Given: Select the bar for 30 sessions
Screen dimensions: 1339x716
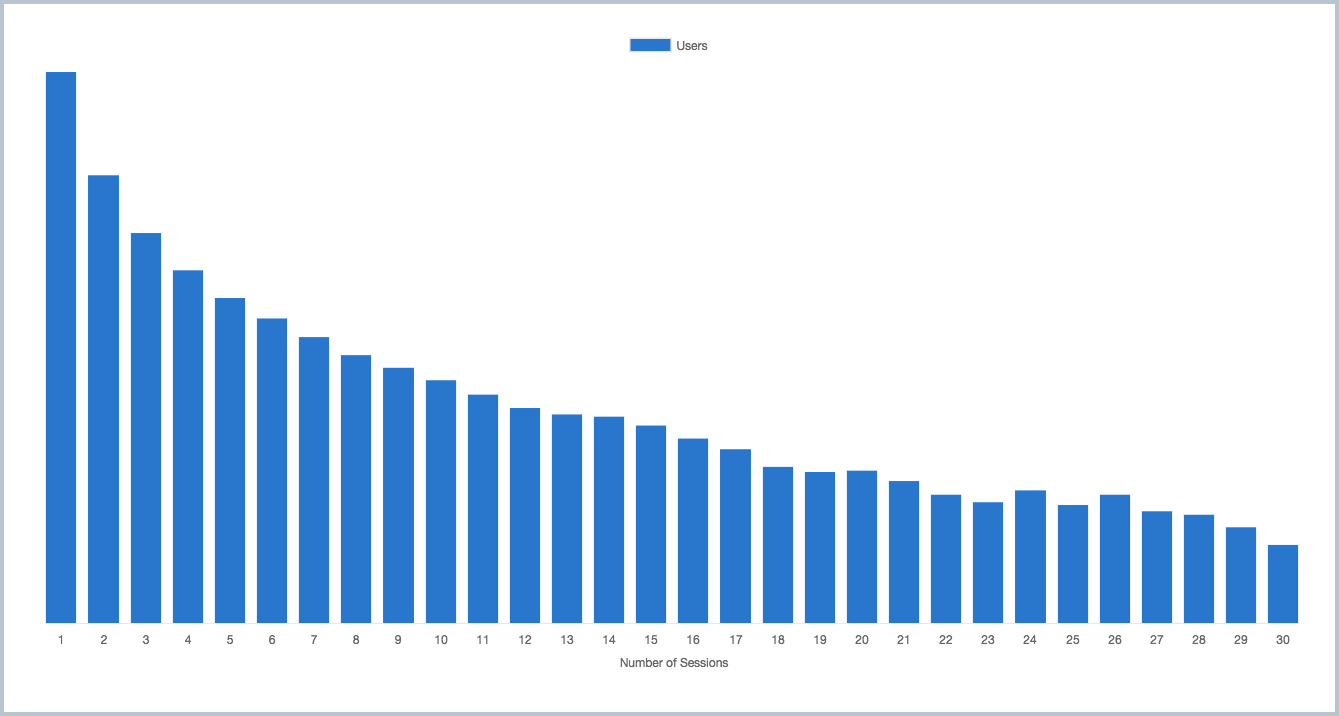Looking at the screenshot, I should point(1283,584).
